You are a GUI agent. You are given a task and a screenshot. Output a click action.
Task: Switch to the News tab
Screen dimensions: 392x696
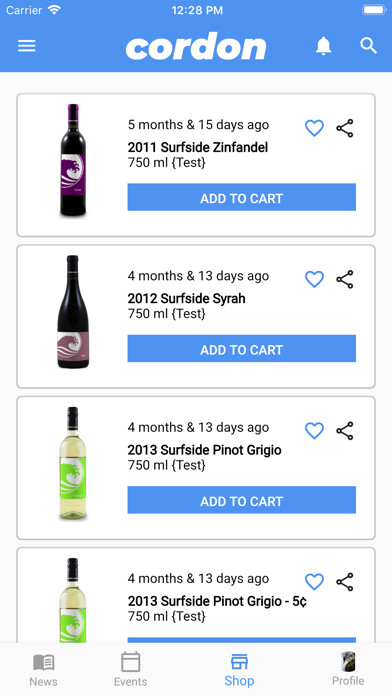pyautogui.click(x=44, y=670)
